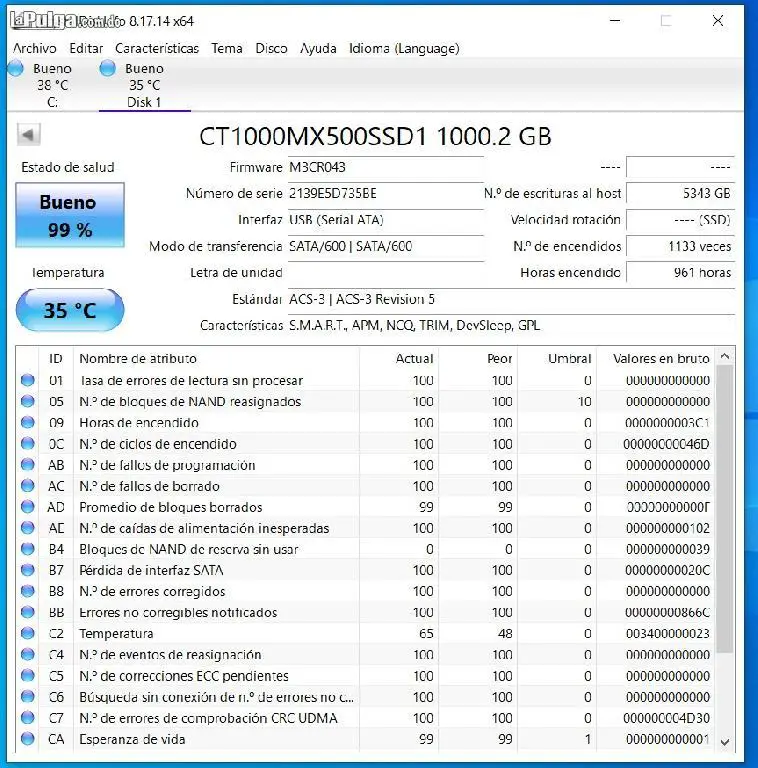This screenshot has width=758, height=768.
Task: Open the Editar menu
Action: 86,48
